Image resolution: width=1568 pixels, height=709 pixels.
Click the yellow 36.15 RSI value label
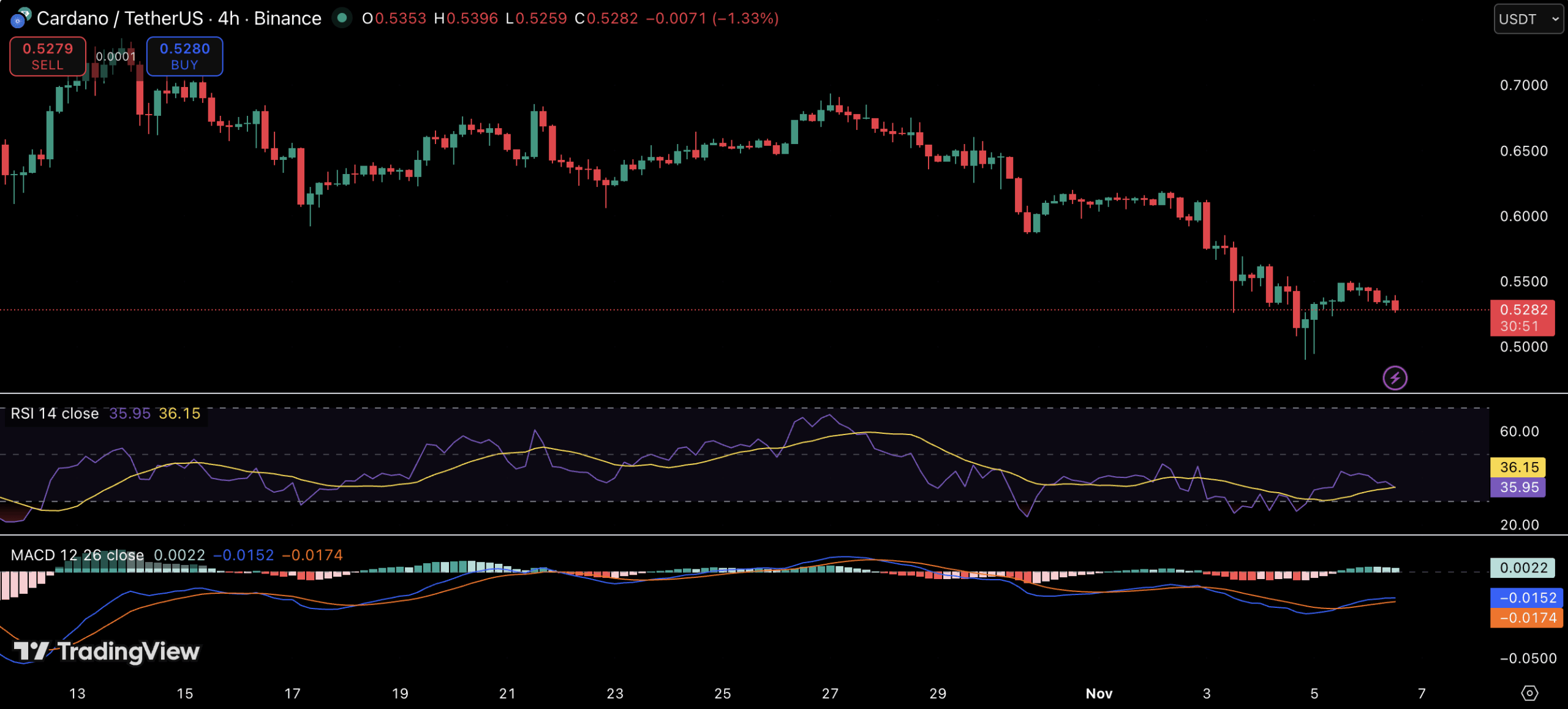1518,467
